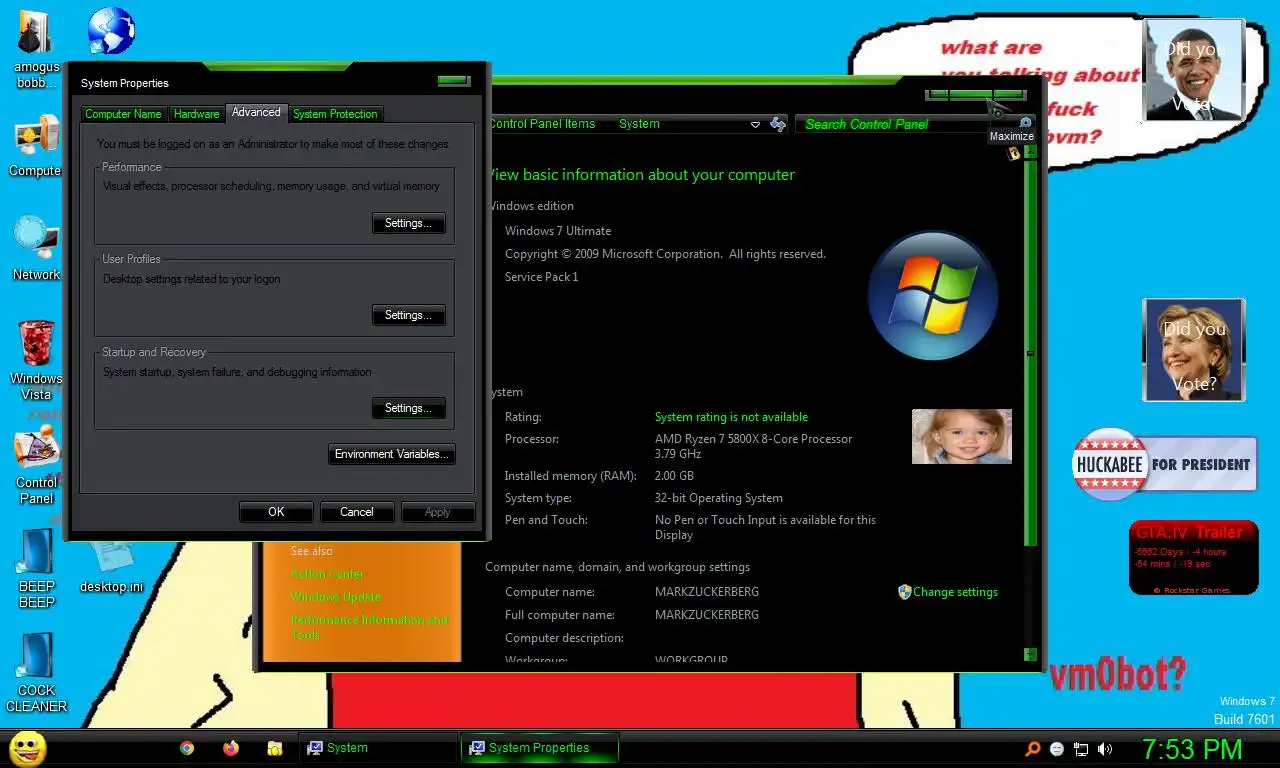Confirm with OK in System Properties
The width and height of the screenshot is (1280, 768).
pyautogui.click(x=276, y=512)
